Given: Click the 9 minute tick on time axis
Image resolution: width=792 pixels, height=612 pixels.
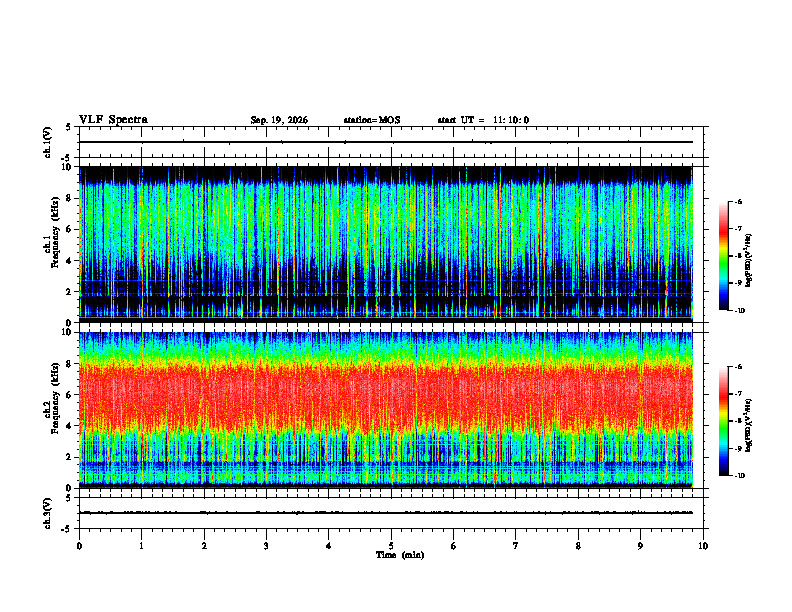Looking at the screenshot, I should (640, 546).
